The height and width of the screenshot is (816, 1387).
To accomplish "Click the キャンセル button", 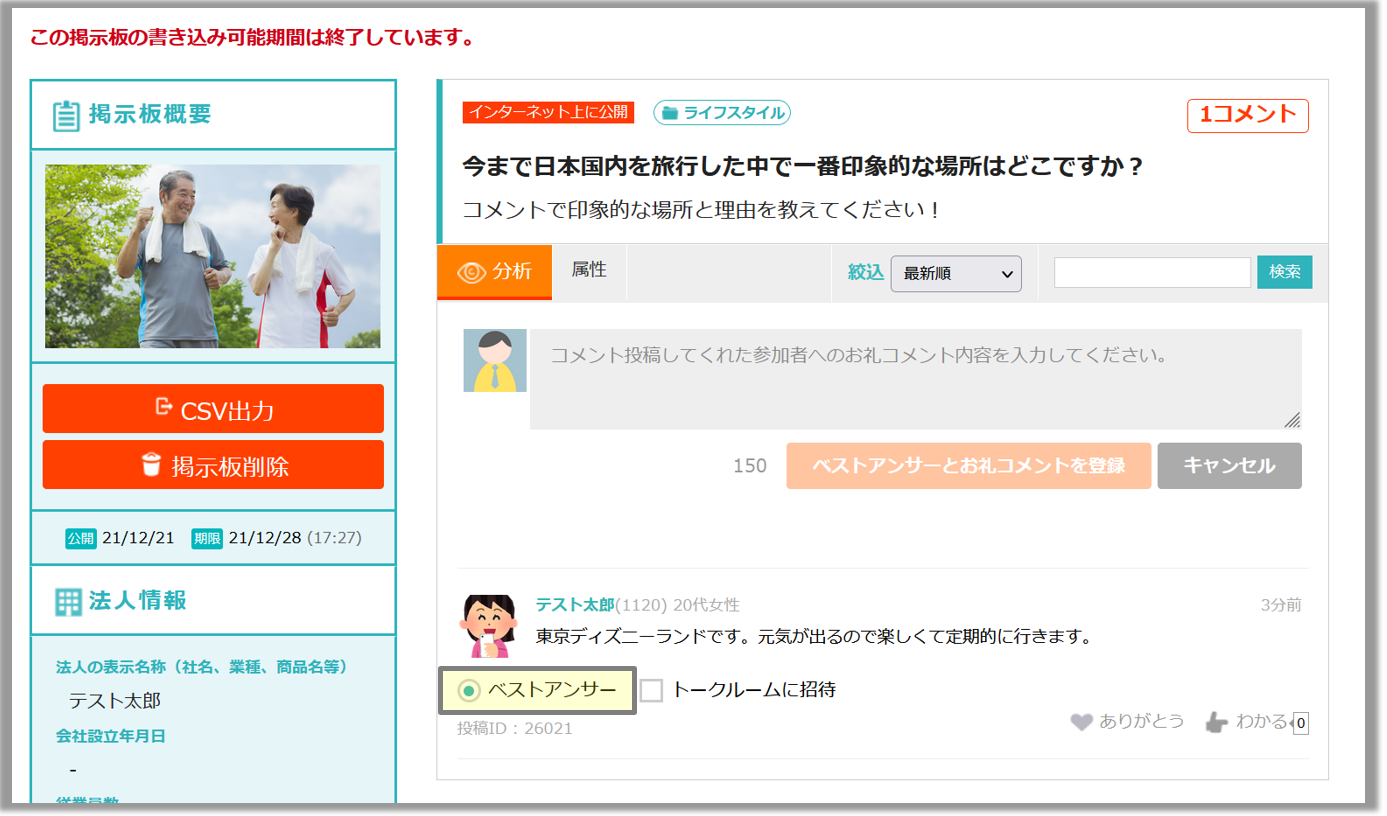I will [1230, 466].
